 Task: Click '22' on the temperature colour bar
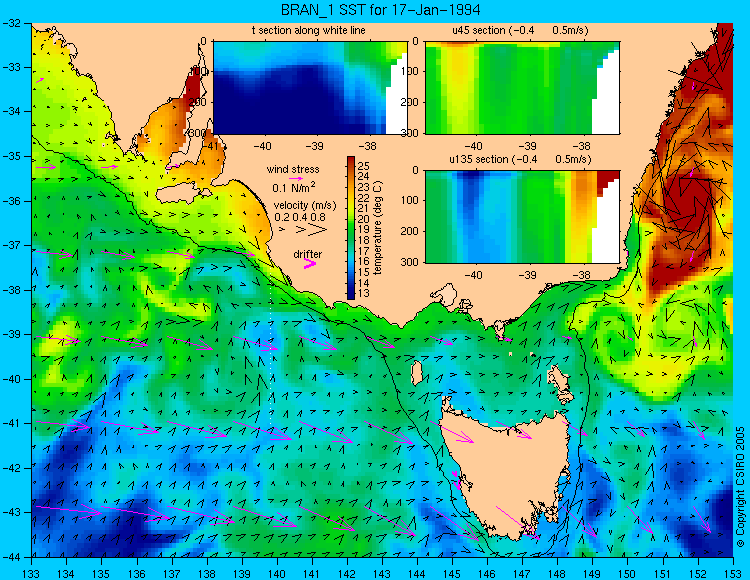(364, 198)
